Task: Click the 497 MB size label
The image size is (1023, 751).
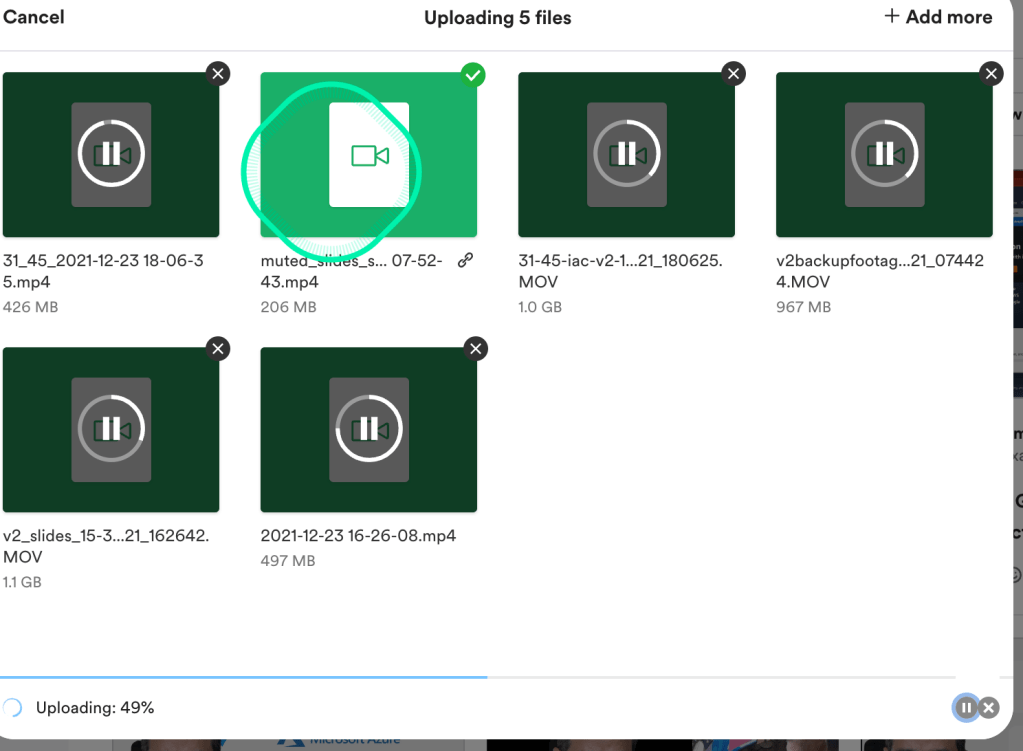Action: (288, 560)
